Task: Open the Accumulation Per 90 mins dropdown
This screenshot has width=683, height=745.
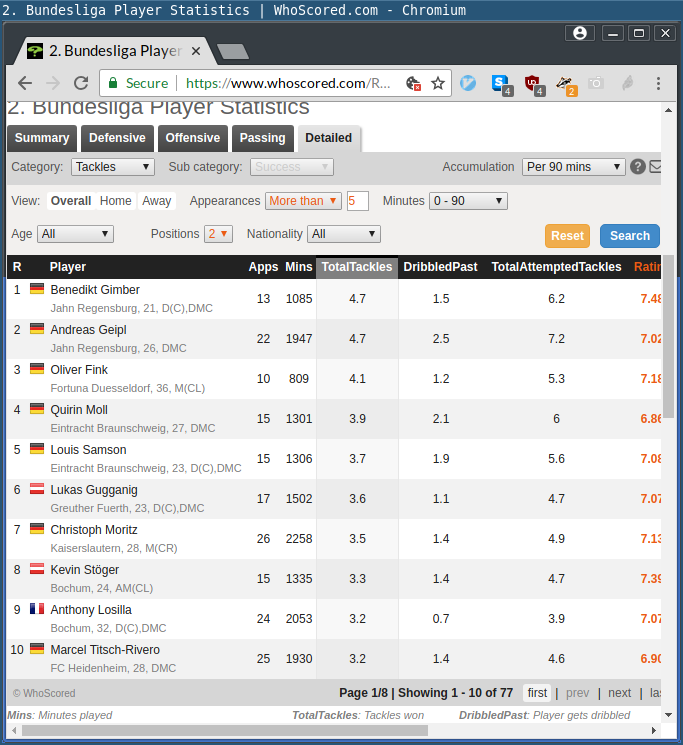Action: 573,167
